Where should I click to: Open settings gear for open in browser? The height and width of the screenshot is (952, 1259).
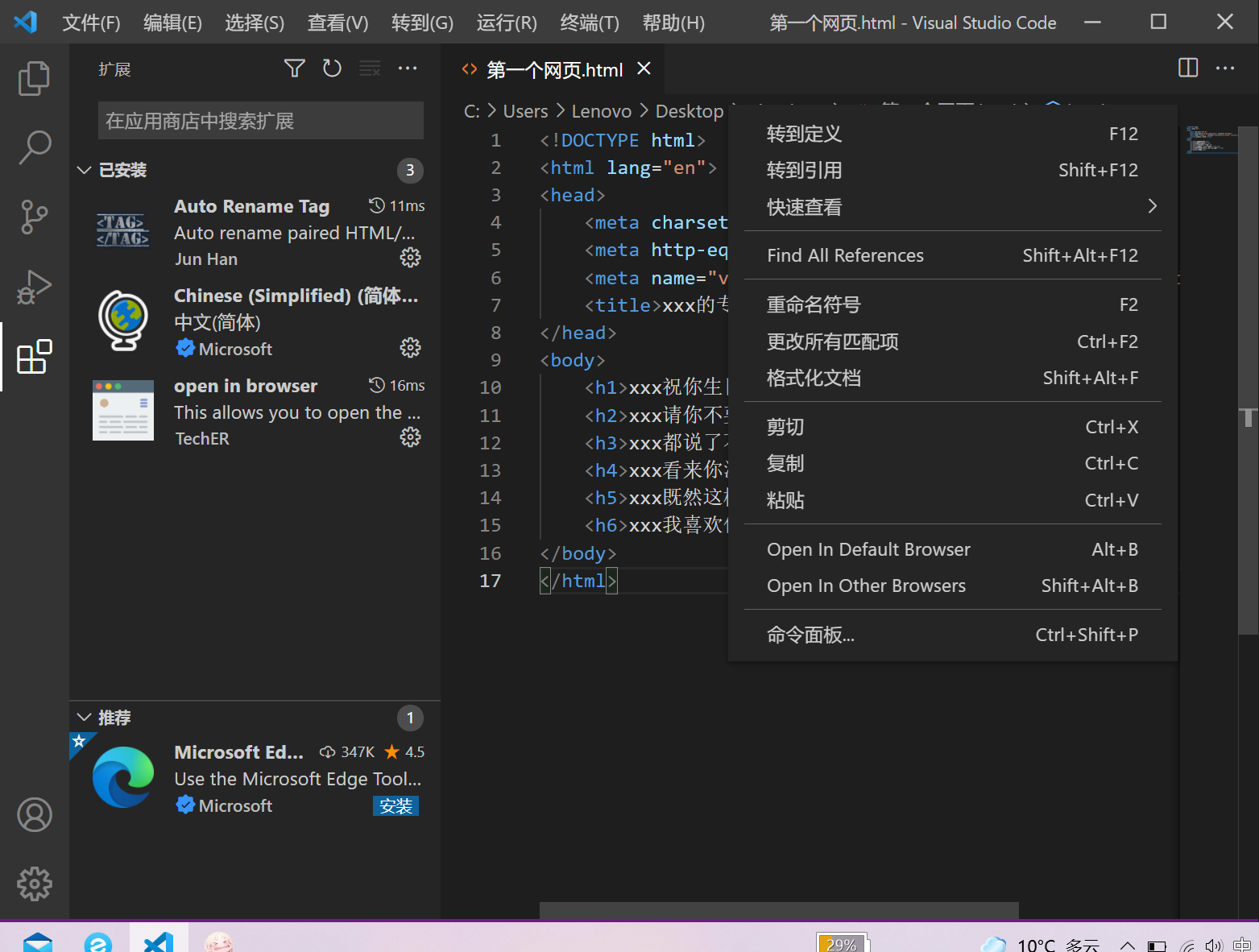(x=411, y=437)
